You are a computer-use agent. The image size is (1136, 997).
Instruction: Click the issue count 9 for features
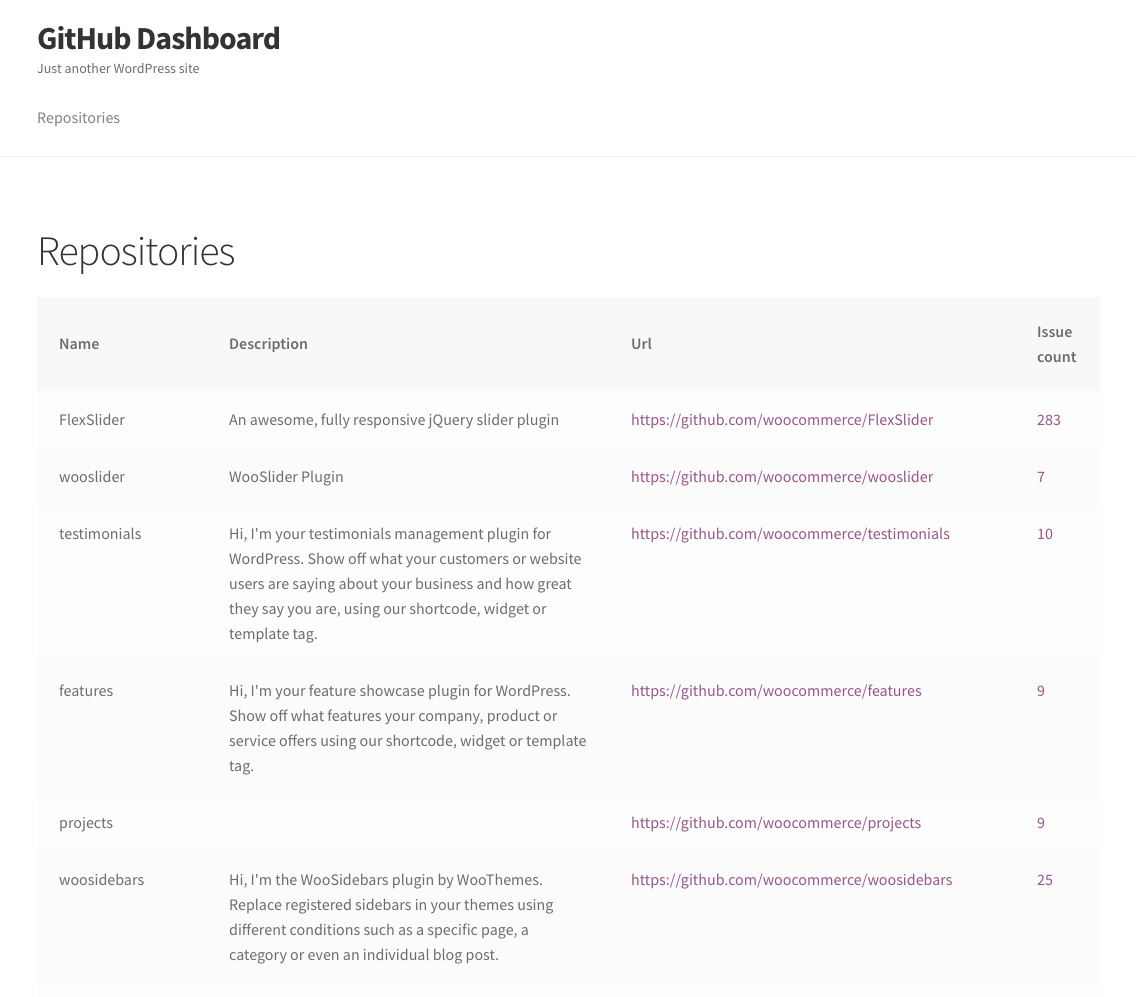coord(1040,691)
